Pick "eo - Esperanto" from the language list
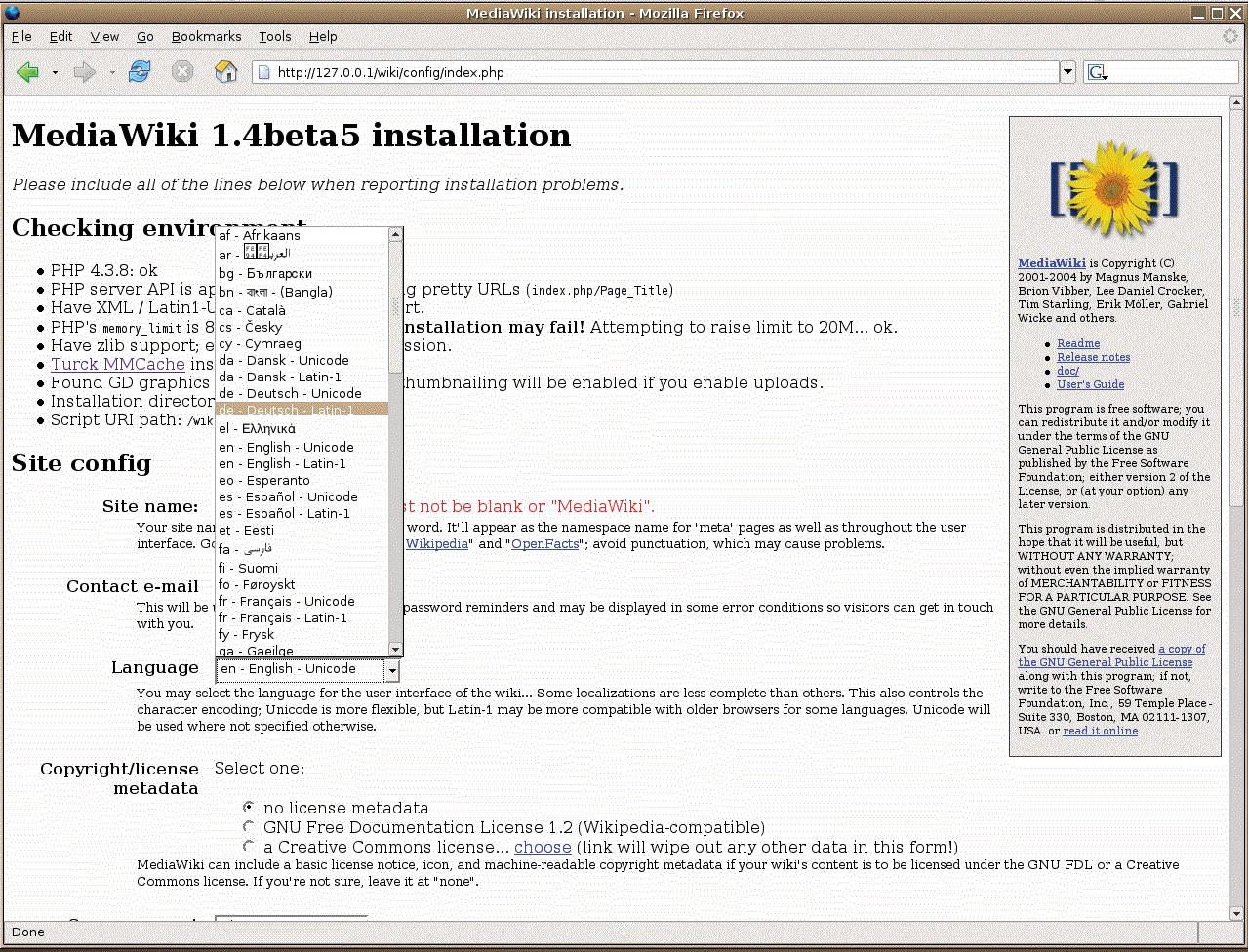The image size is (1248, 952). [x=302, y=481]
